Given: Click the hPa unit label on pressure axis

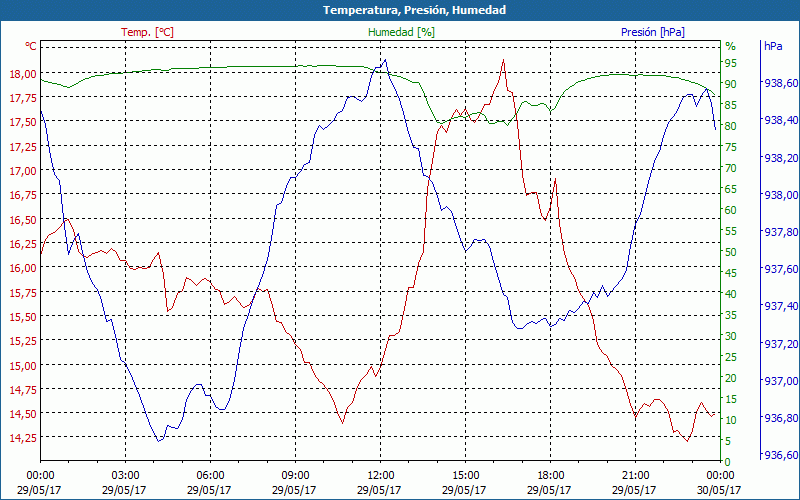Looking at the screenshot, I should click(773, 46).
